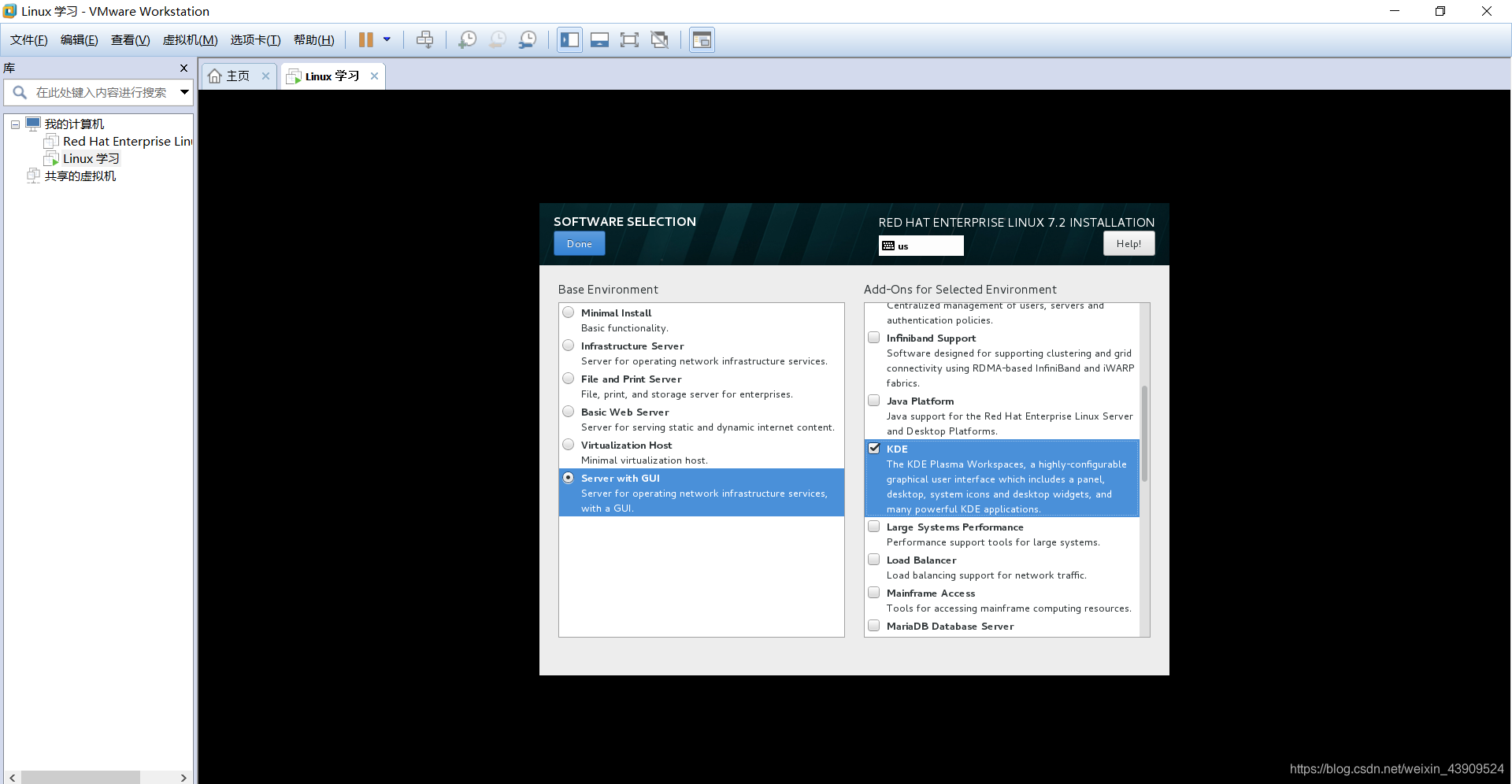Screen dimensions: 1512x784
Task: Click the revert to snapshot icon
Action: (x=498, y=39)
